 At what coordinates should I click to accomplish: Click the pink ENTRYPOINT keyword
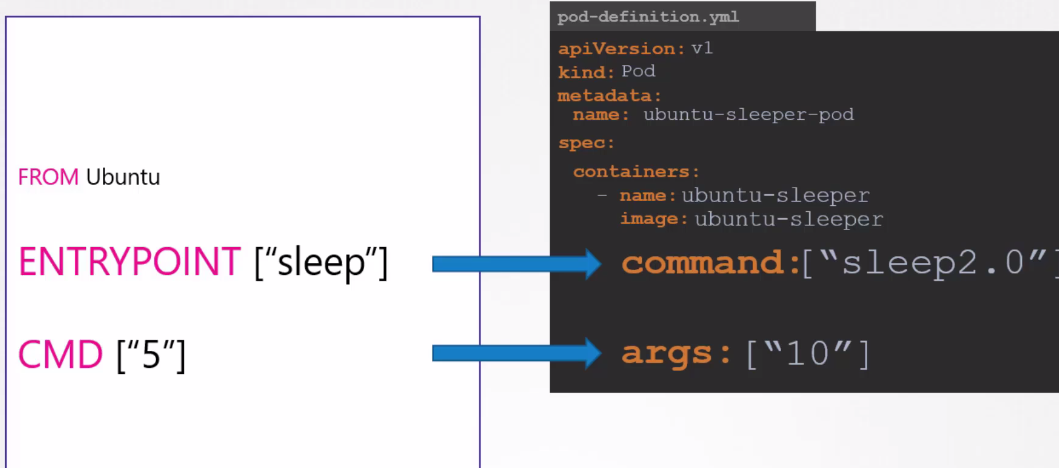pyautogui.click(x=129, y=263)
